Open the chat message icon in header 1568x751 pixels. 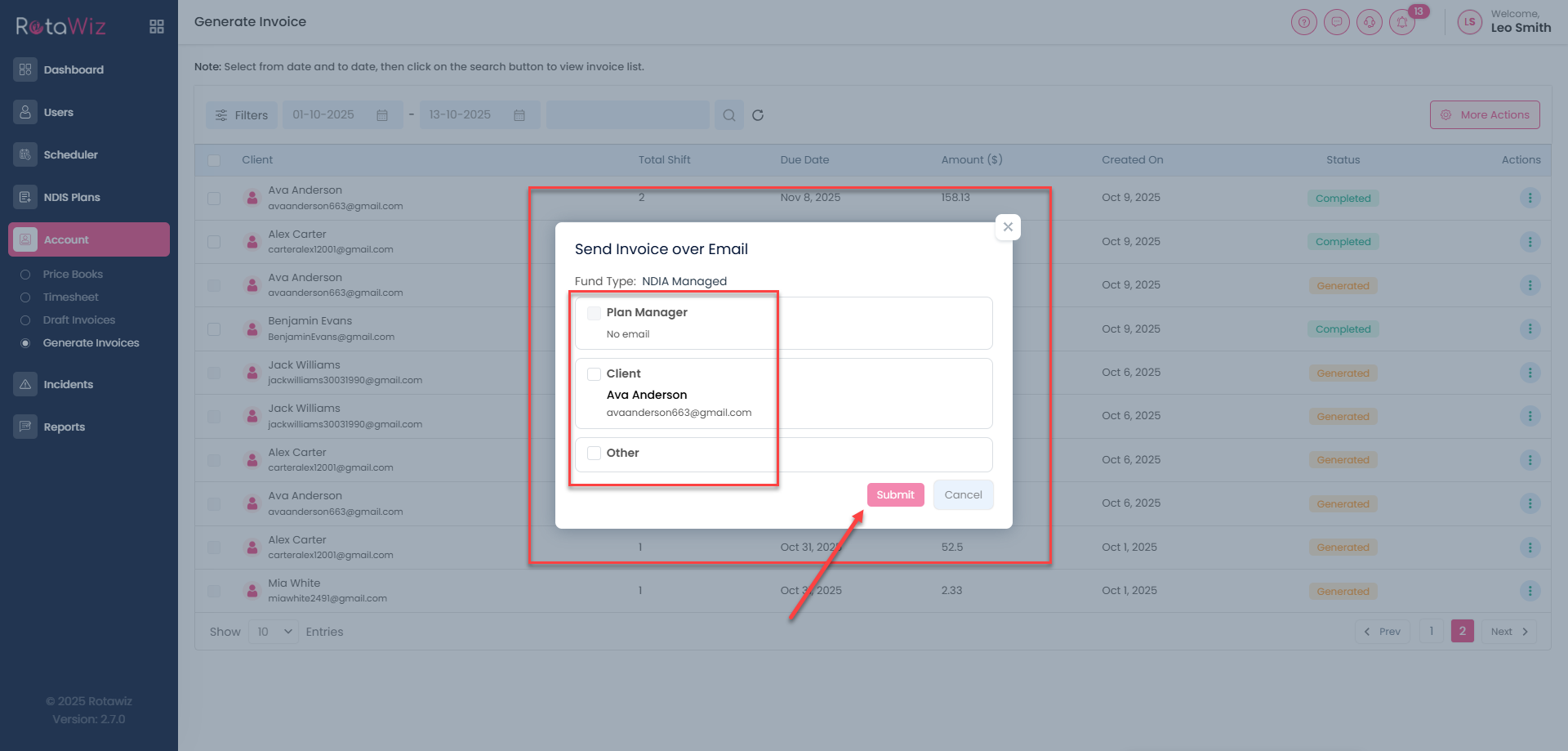[1337, 23]
